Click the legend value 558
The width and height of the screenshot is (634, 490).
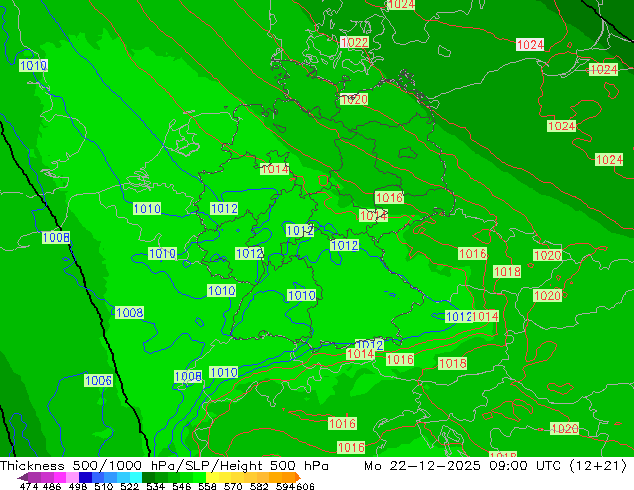[x=207, y=486]
